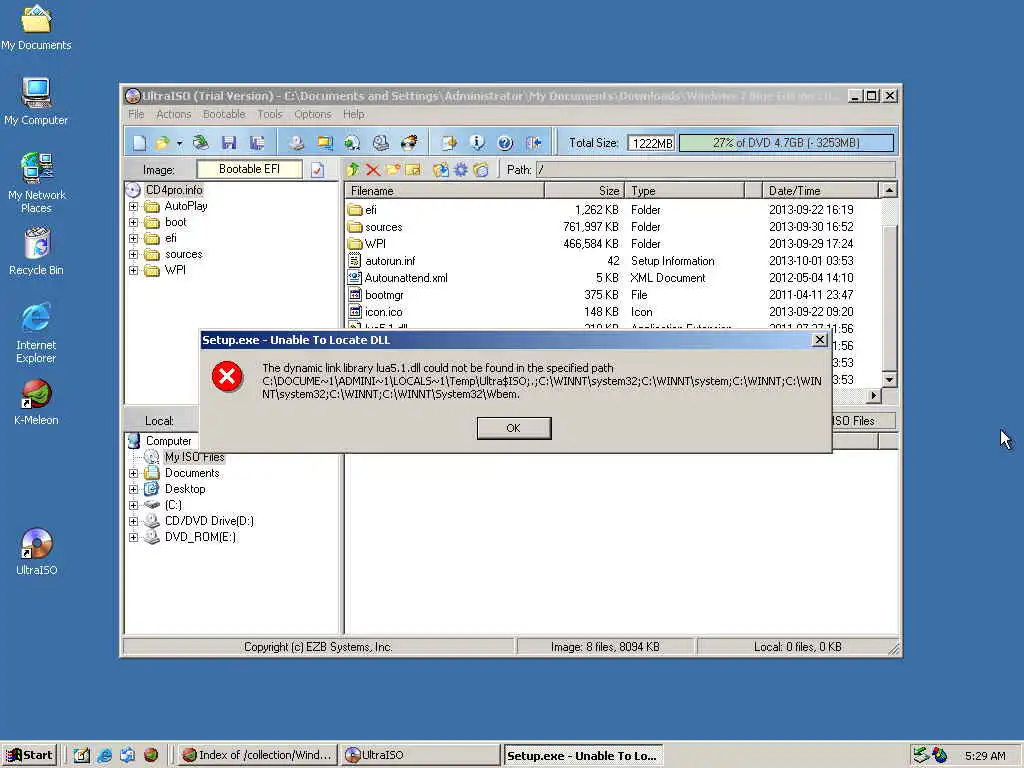Screen dimensions: 1024x768
Task: Select bootmgr in the file list
Action: [x=612, y=295]
